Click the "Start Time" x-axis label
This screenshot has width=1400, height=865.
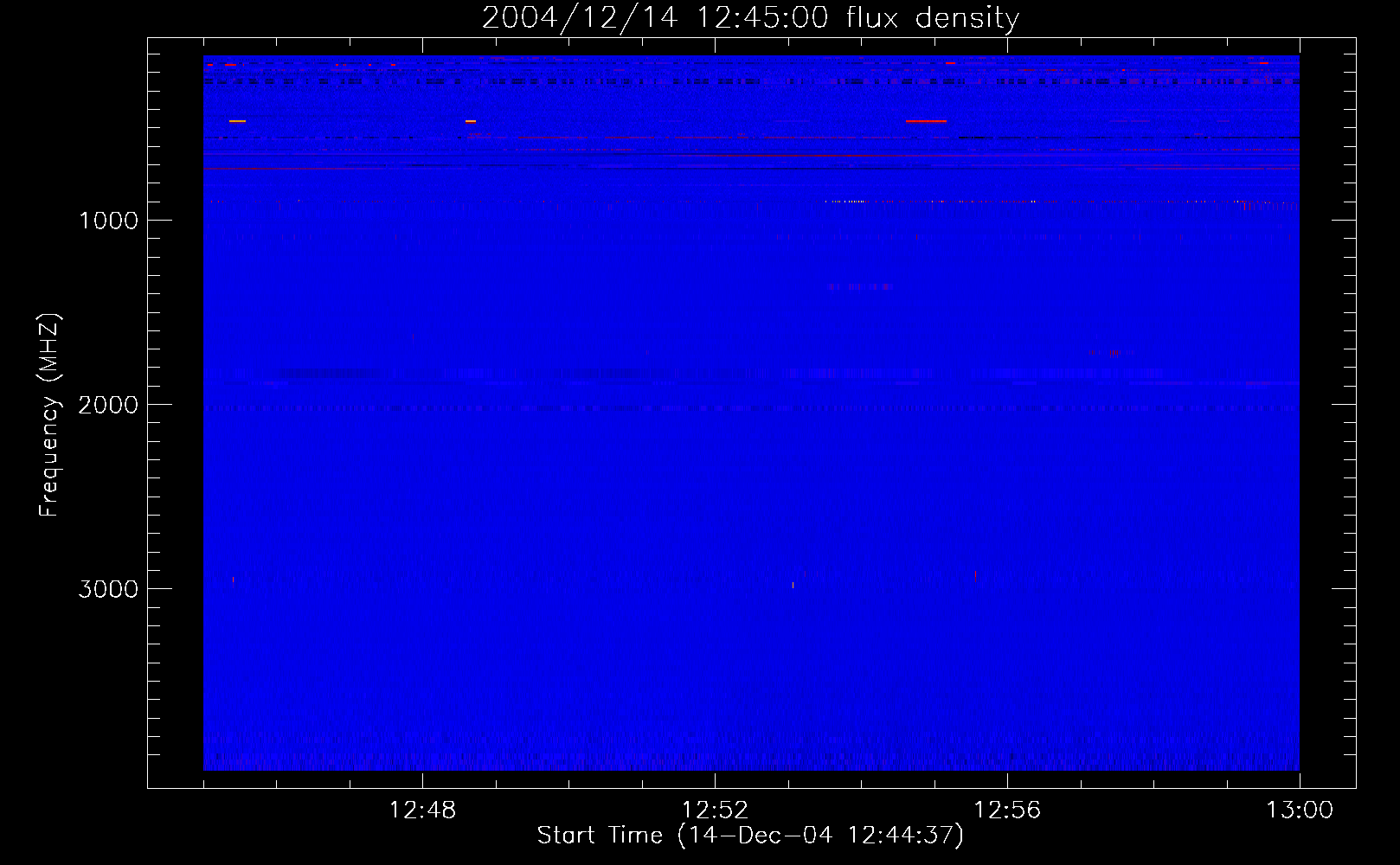coord(750,836)
